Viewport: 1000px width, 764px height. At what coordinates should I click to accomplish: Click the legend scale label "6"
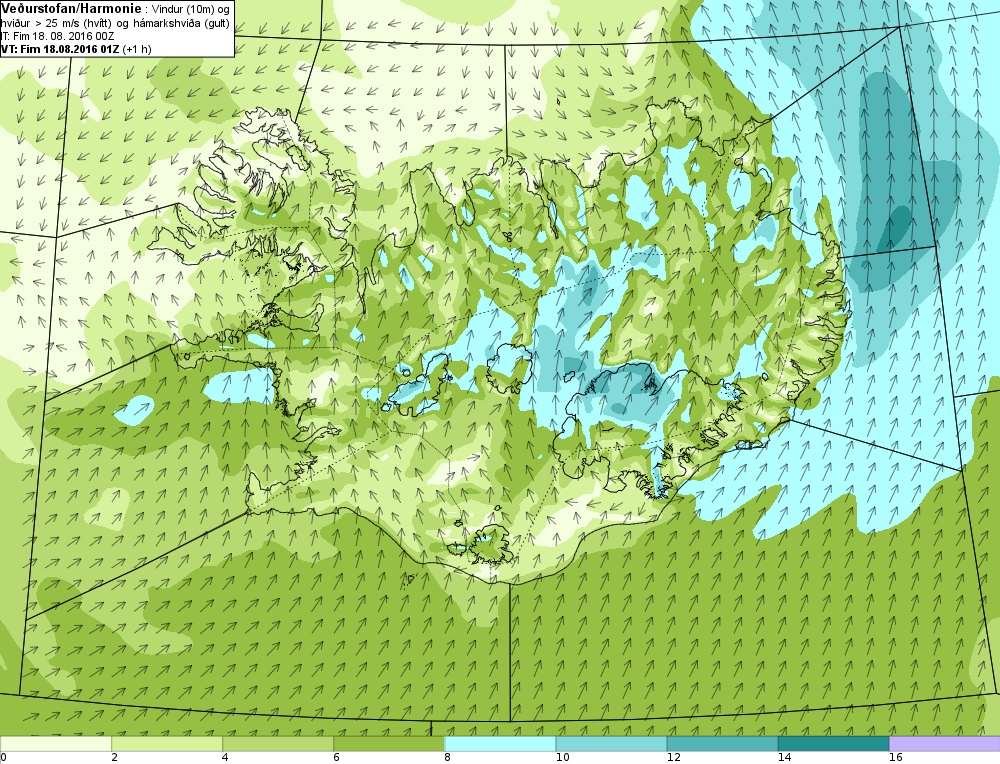pyautogui.click(x=336, y=758)
